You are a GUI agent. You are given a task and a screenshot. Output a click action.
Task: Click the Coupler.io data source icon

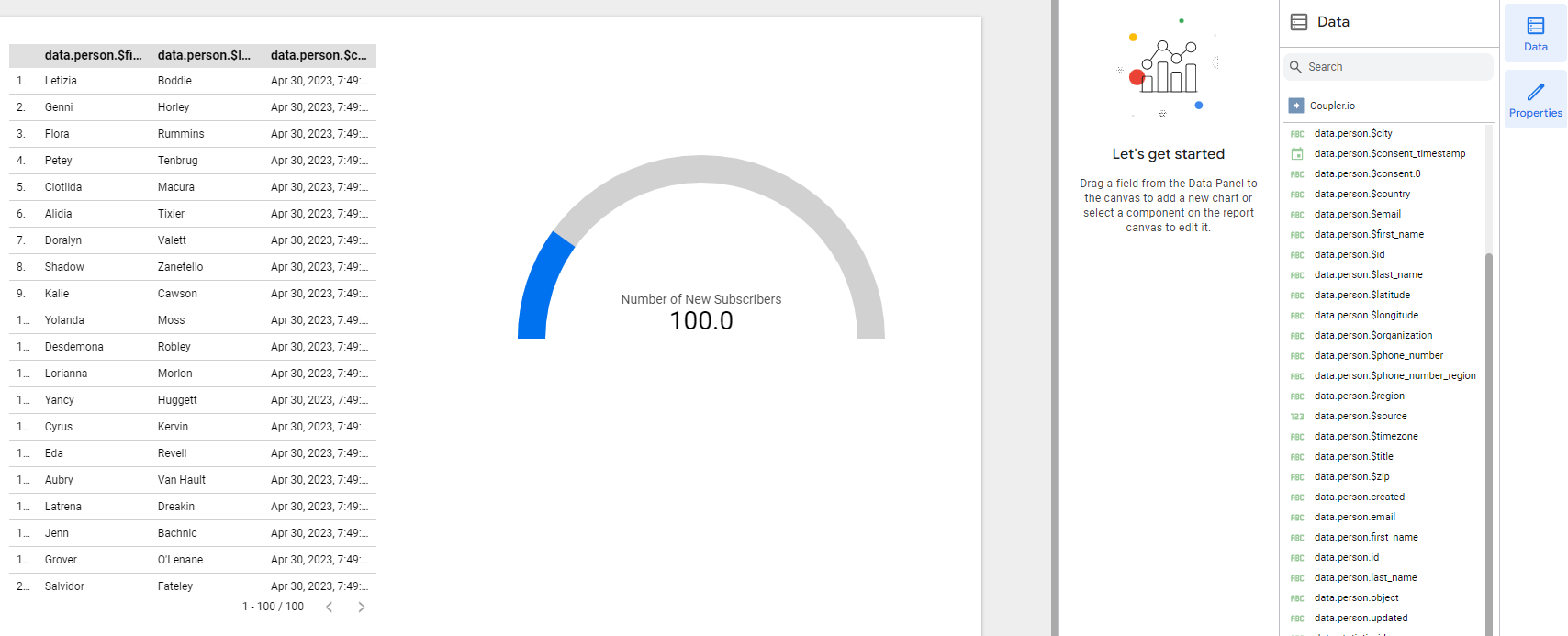(1296, 106)
